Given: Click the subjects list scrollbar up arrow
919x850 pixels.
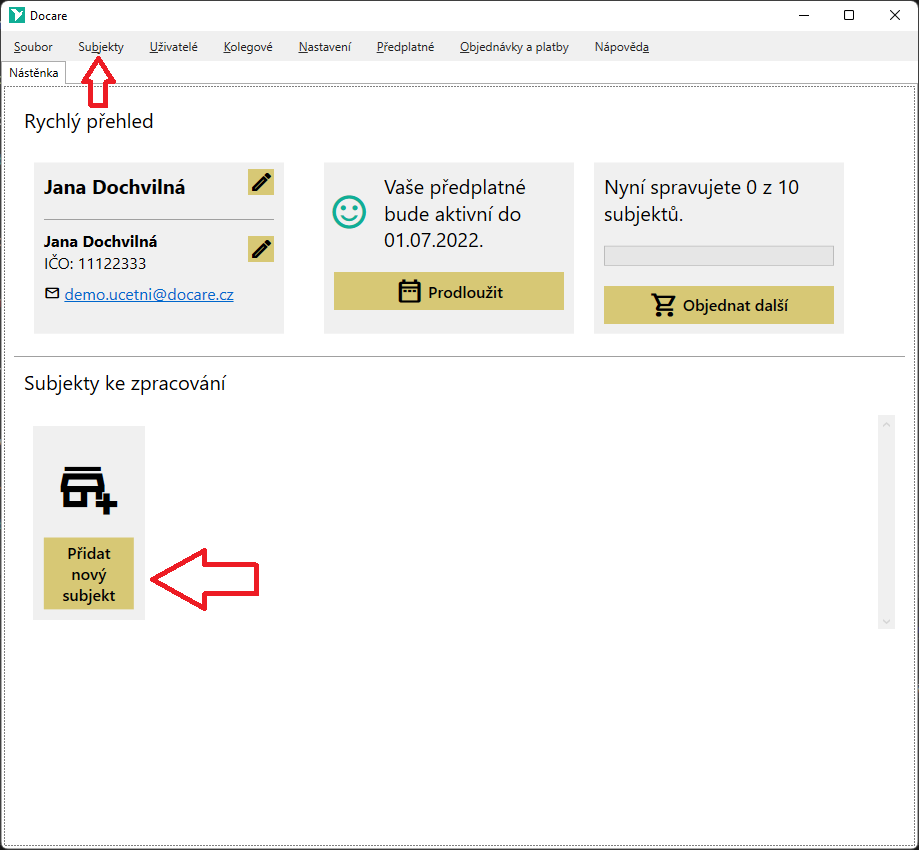Looking at the screenshot, I should click(x=886, y=424).
